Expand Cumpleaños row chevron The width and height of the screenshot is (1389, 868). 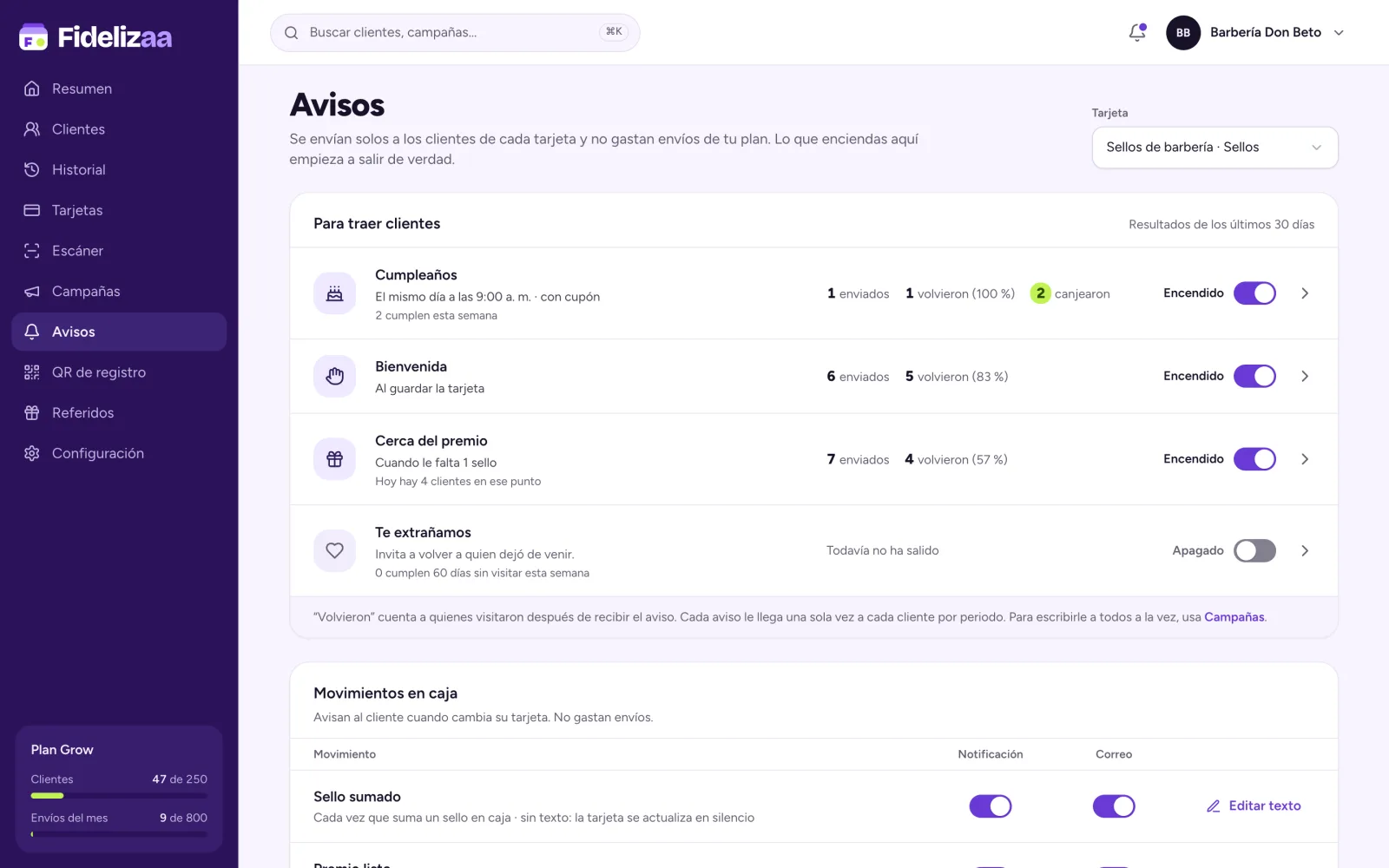coord(1305,293)
